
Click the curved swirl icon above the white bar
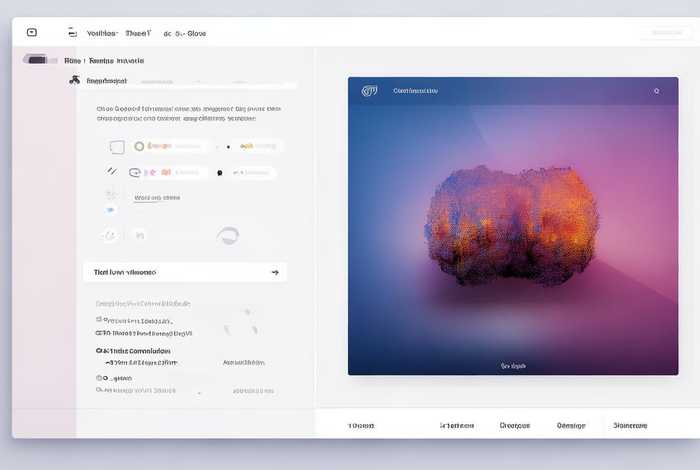tap(228, 236)
